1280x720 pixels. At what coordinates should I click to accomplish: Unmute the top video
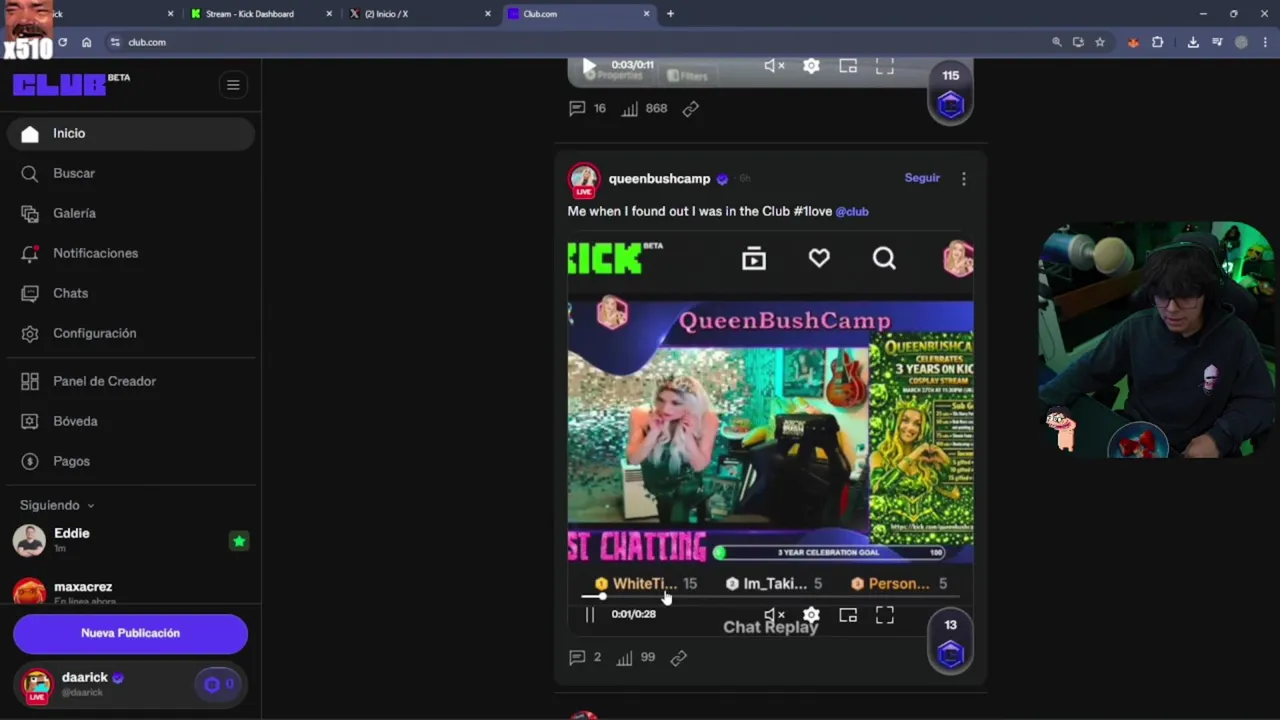coord(774,66)
